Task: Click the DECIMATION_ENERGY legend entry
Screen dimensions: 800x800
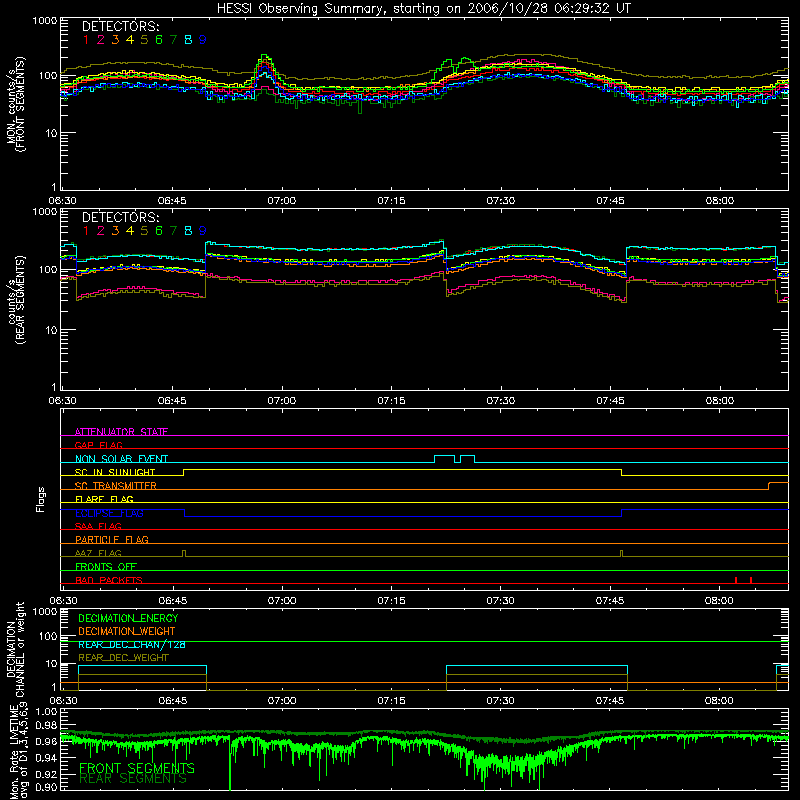Action: 128,618
